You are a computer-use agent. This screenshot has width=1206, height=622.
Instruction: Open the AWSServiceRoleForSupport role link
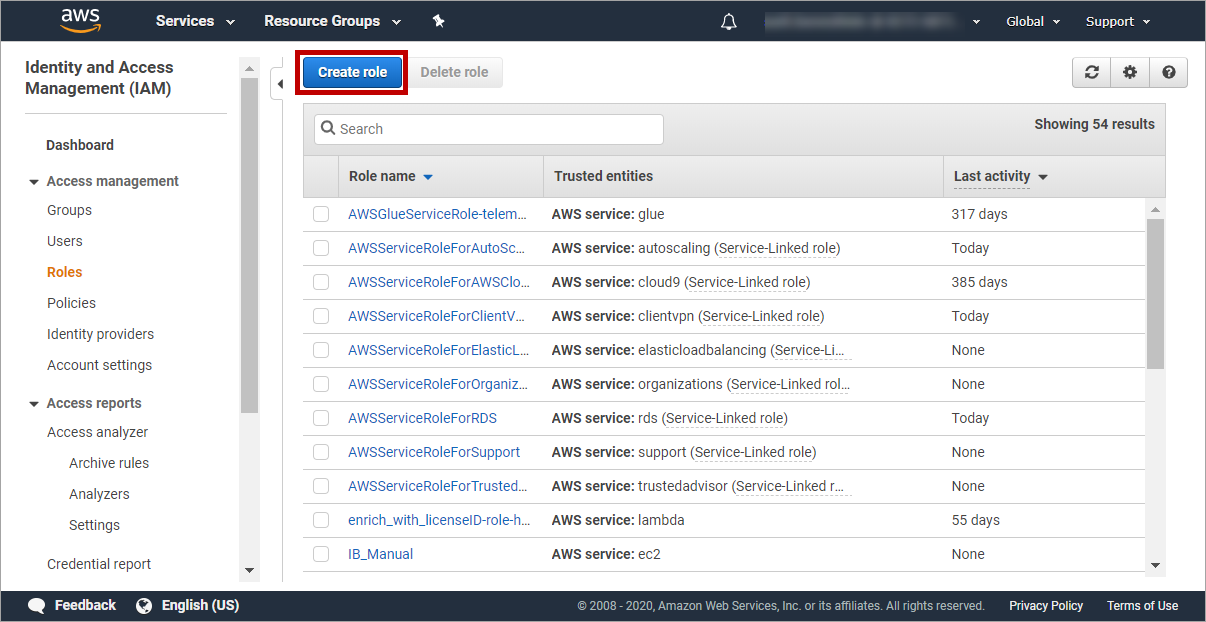[434, 452]
